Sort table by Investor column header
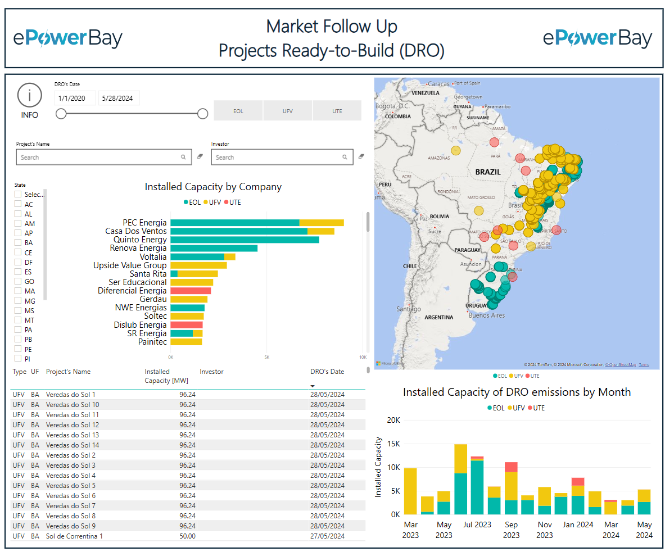Viewport: 666px width, 552px height. [x=212, y=372]
